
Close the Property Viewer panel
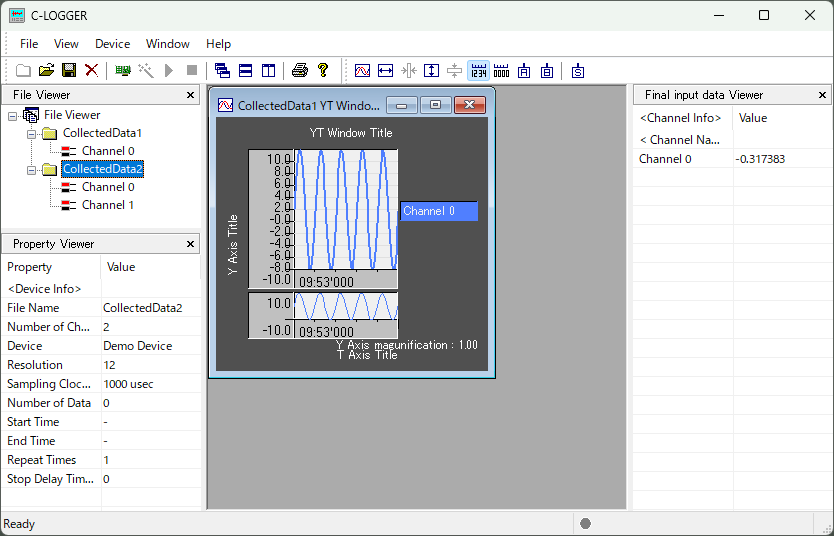[191, 244]
